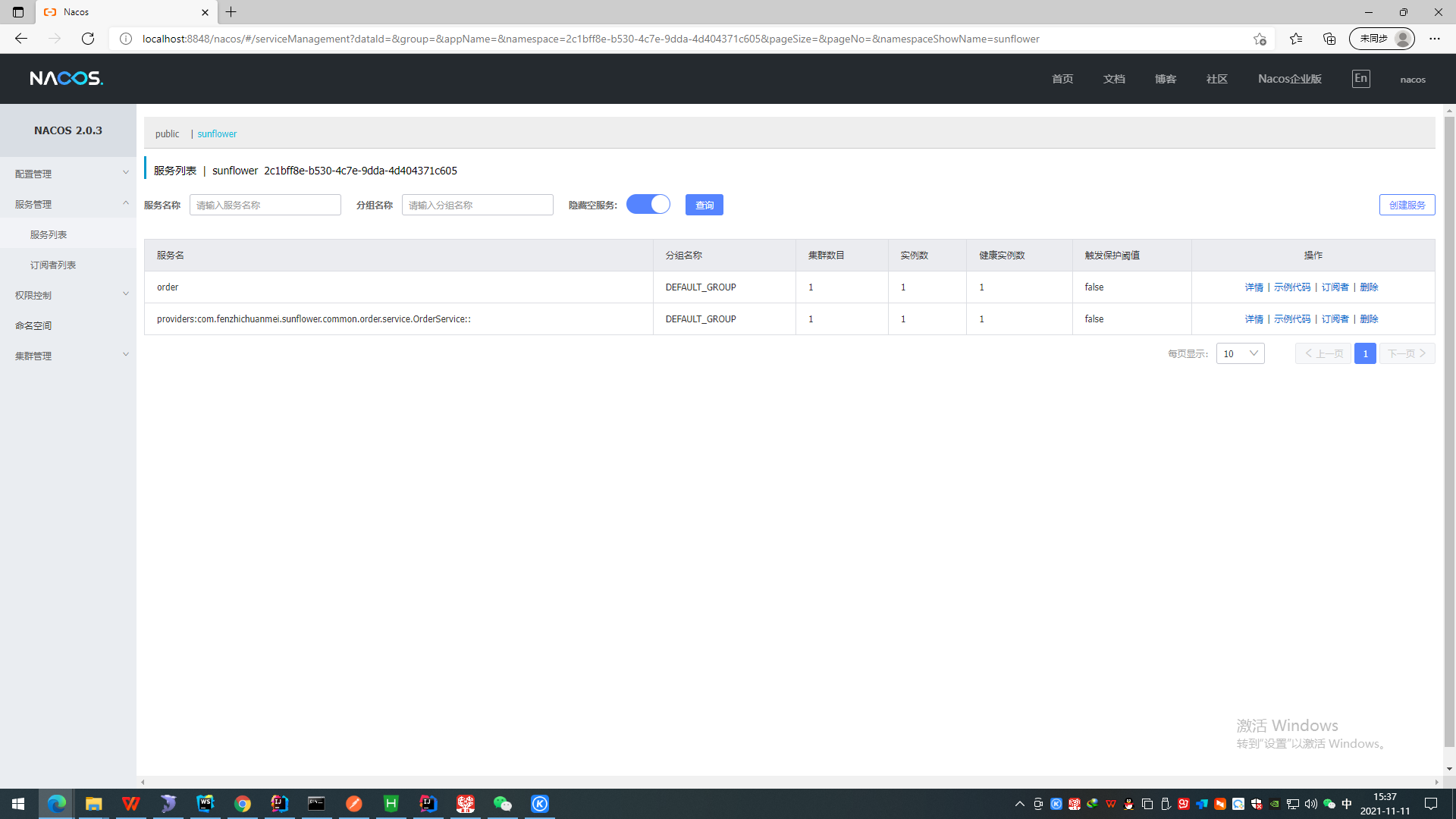Open 详情 link for order service

(x=1254, y=287)
